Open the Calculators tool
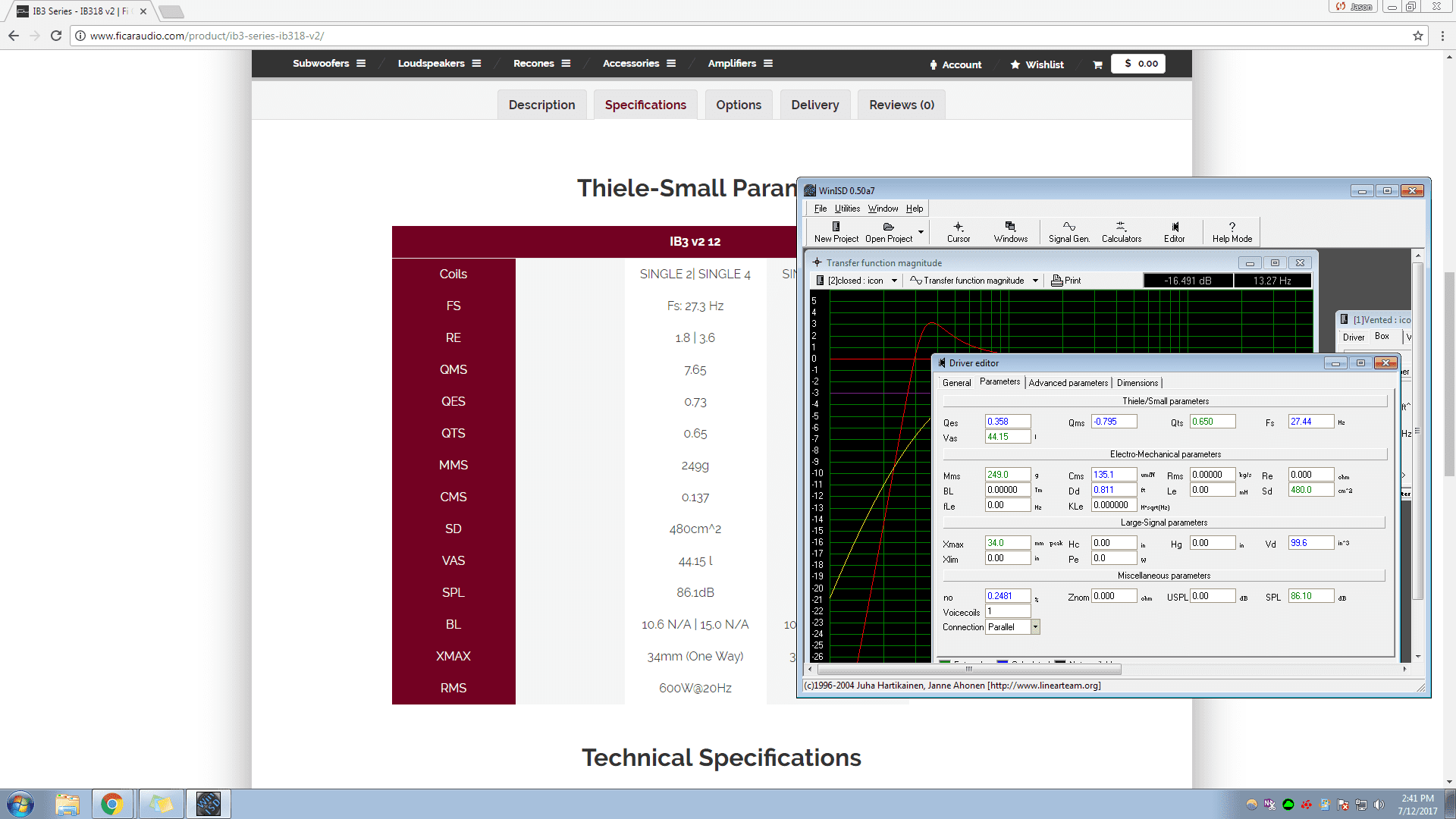 (1122, 231)
